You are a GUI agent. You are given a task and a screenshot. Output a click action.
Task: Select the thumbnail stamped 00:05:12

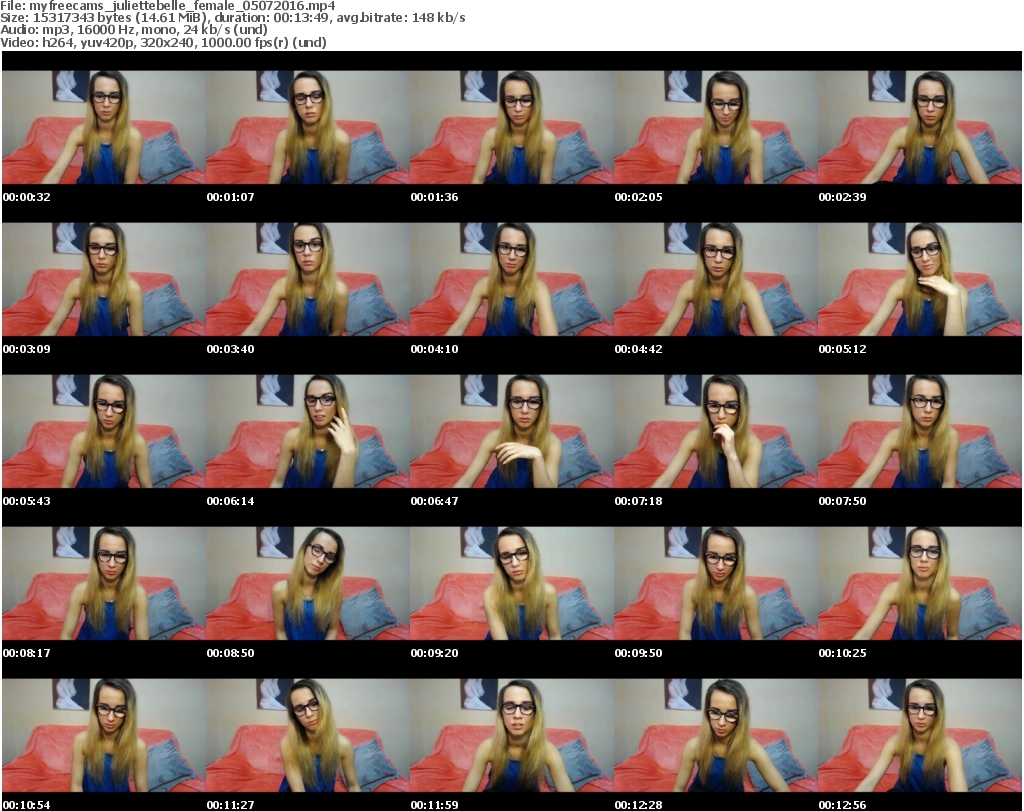click(920, 279)
